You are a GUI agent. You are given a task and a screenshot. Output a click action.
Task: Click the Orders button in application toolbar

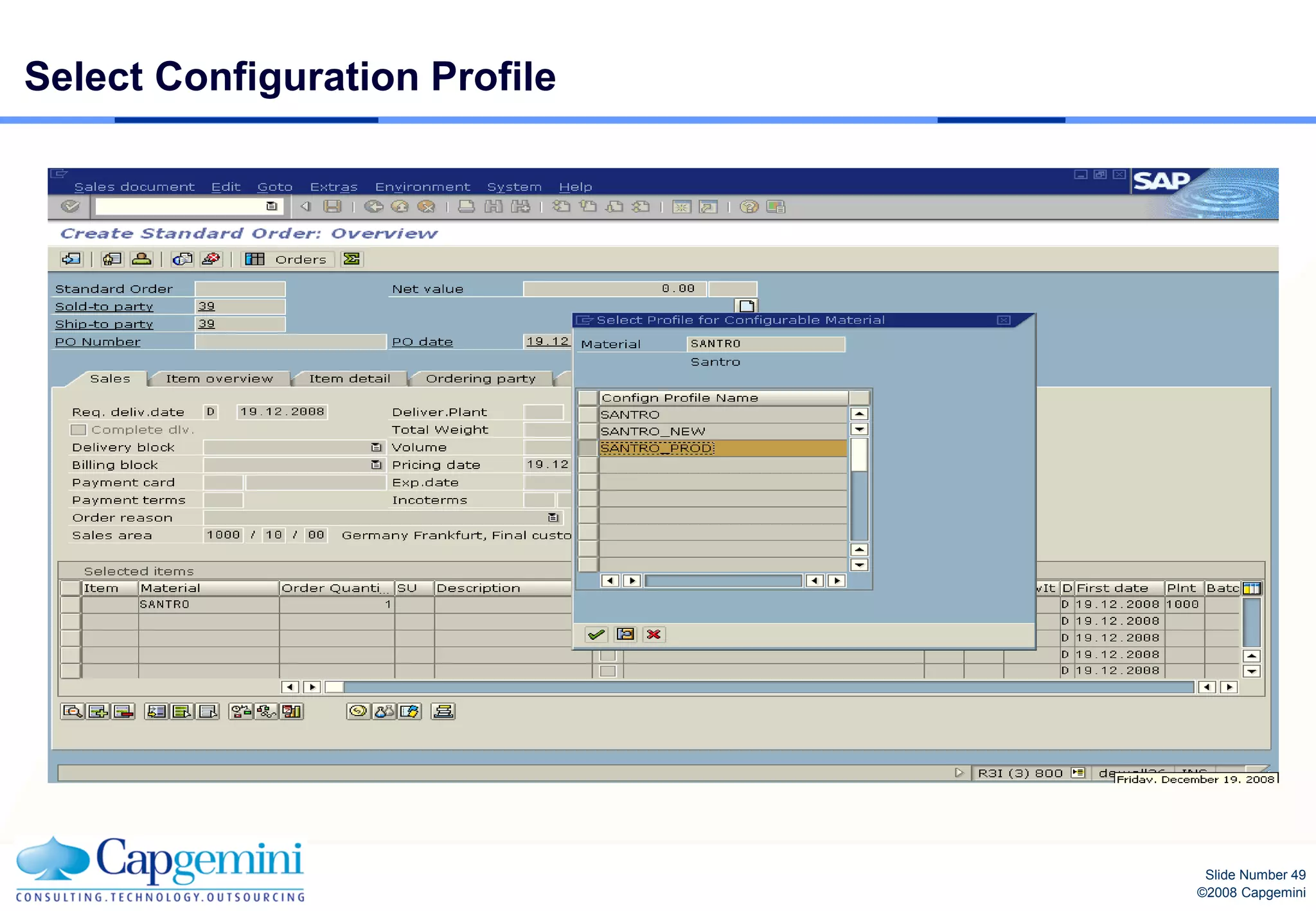(288, 259)
